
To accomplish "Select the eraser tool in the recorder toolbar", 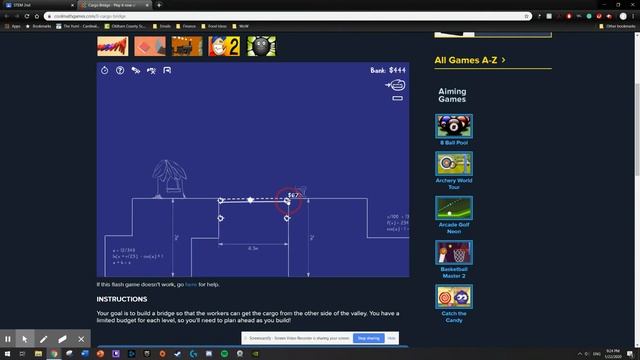I will [62, 339].
